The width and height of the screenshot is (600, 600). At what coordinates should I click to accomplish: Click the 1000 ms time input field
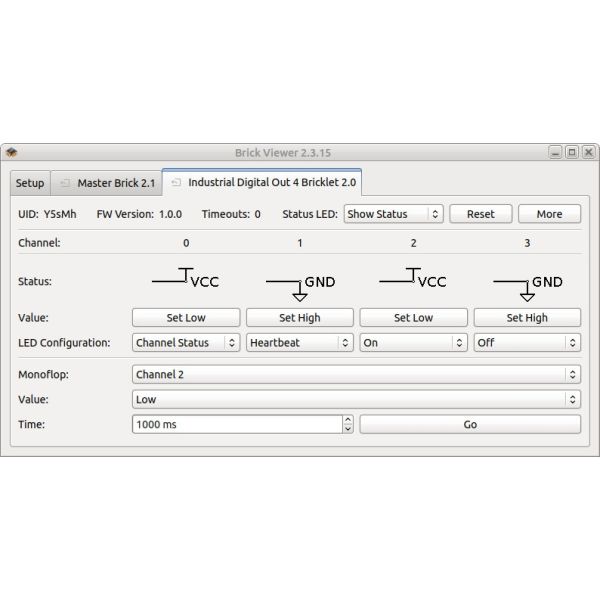pos(237,424)
